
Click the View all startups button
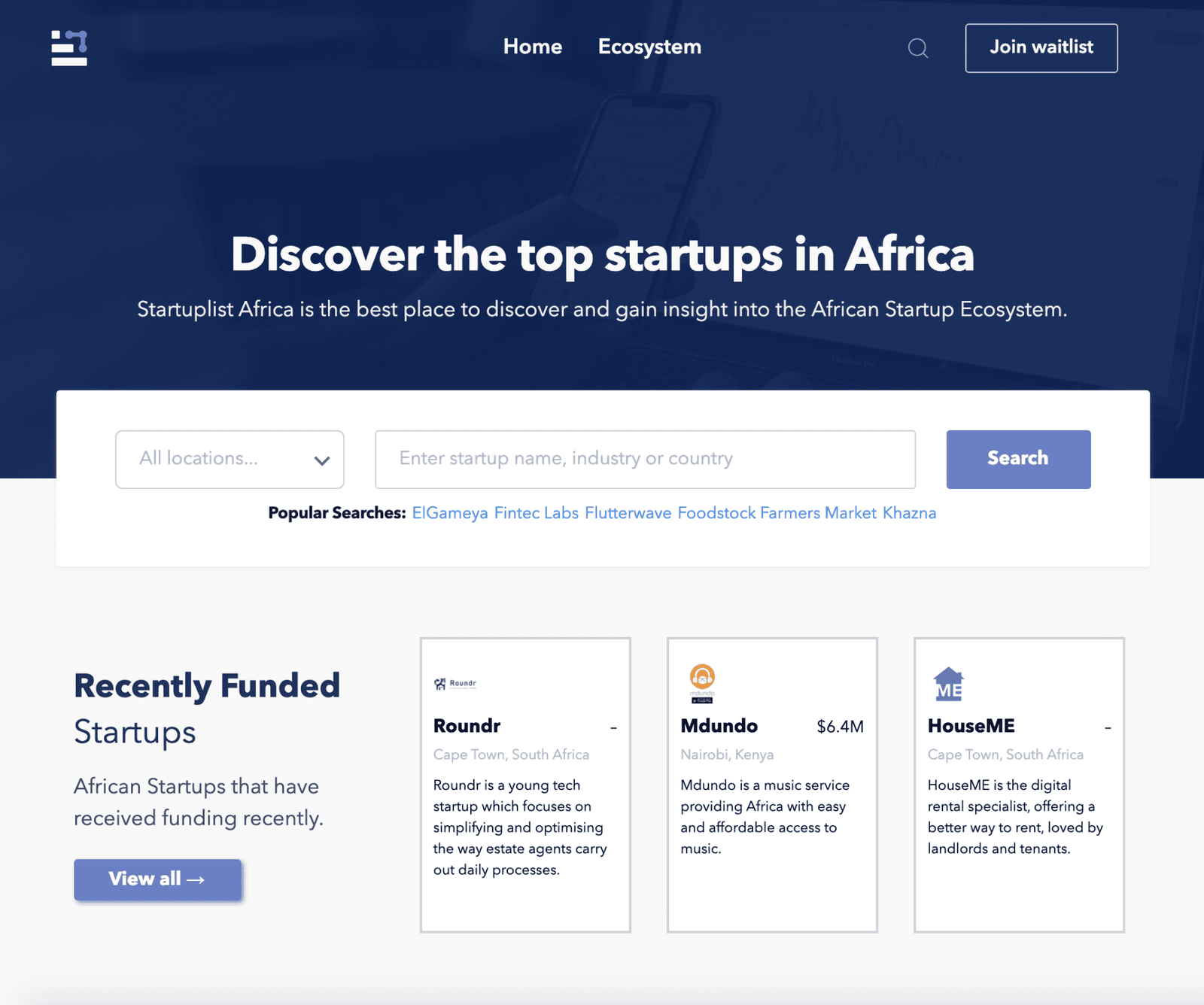(x=157, y=879)
